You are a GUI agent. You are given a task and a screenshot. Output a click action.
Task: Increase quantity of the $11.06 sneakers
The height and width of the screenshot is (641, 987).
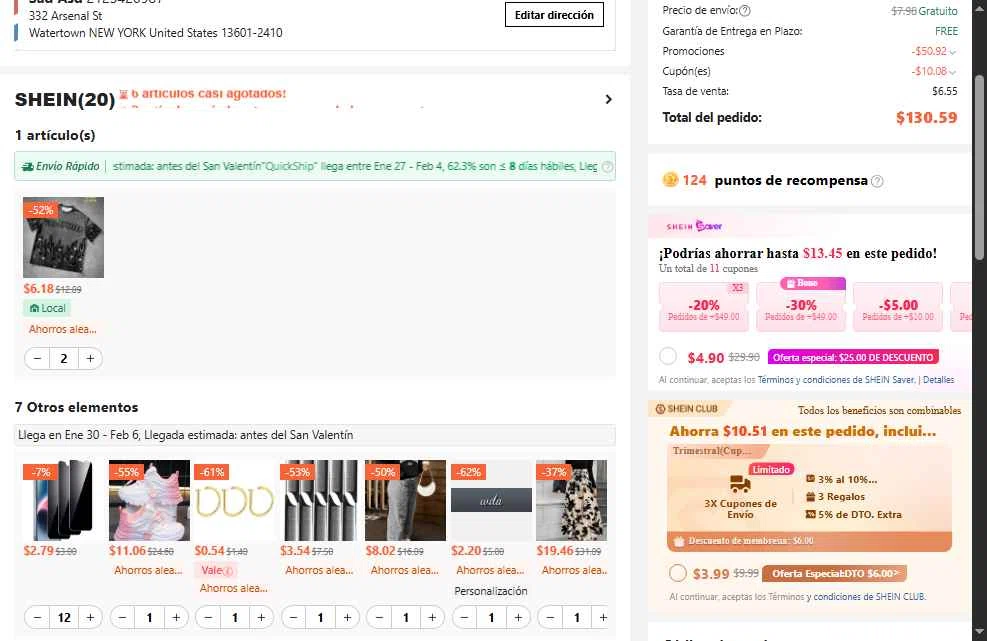click(x=176, y=618)
